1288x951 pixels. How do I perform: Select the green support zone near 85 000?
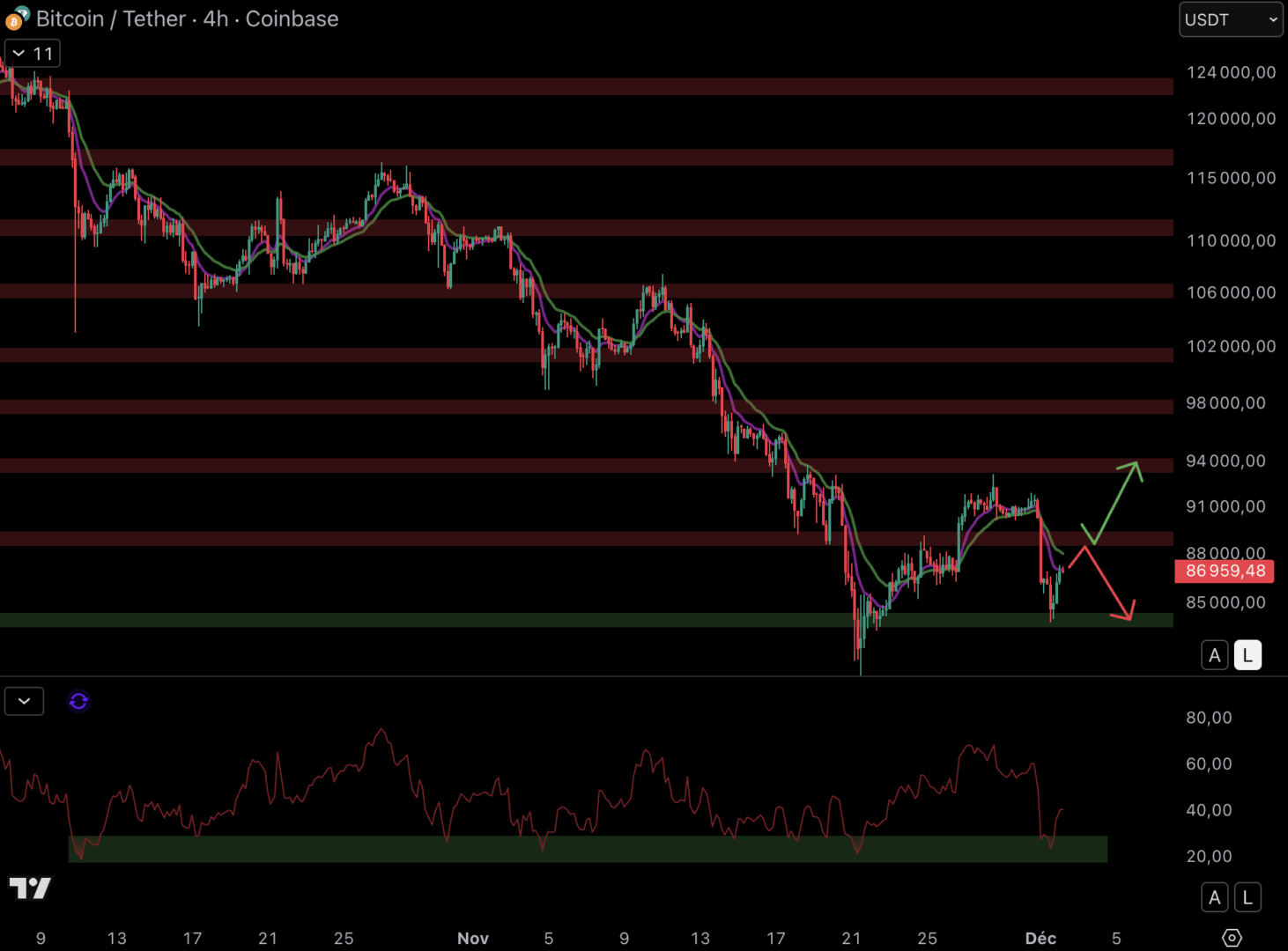pyautogui.click(x=529, y=620)
